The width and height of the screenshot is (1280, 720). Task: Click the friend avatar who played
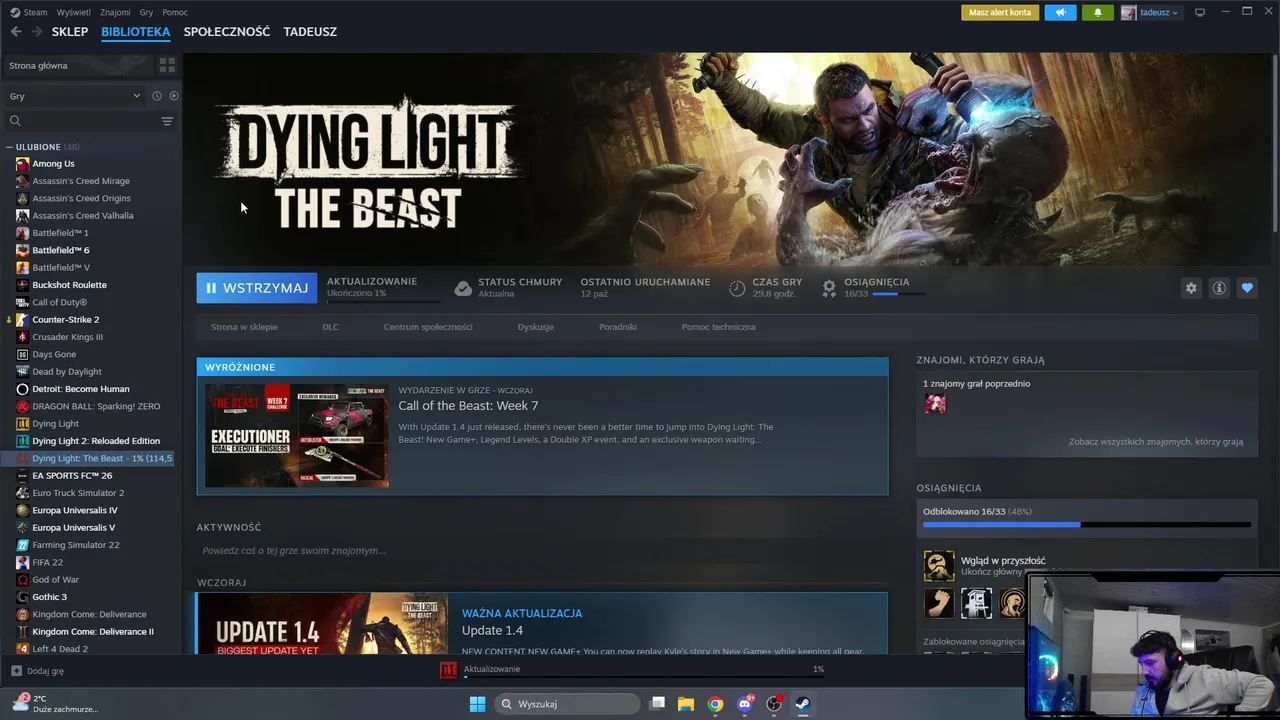935,403
